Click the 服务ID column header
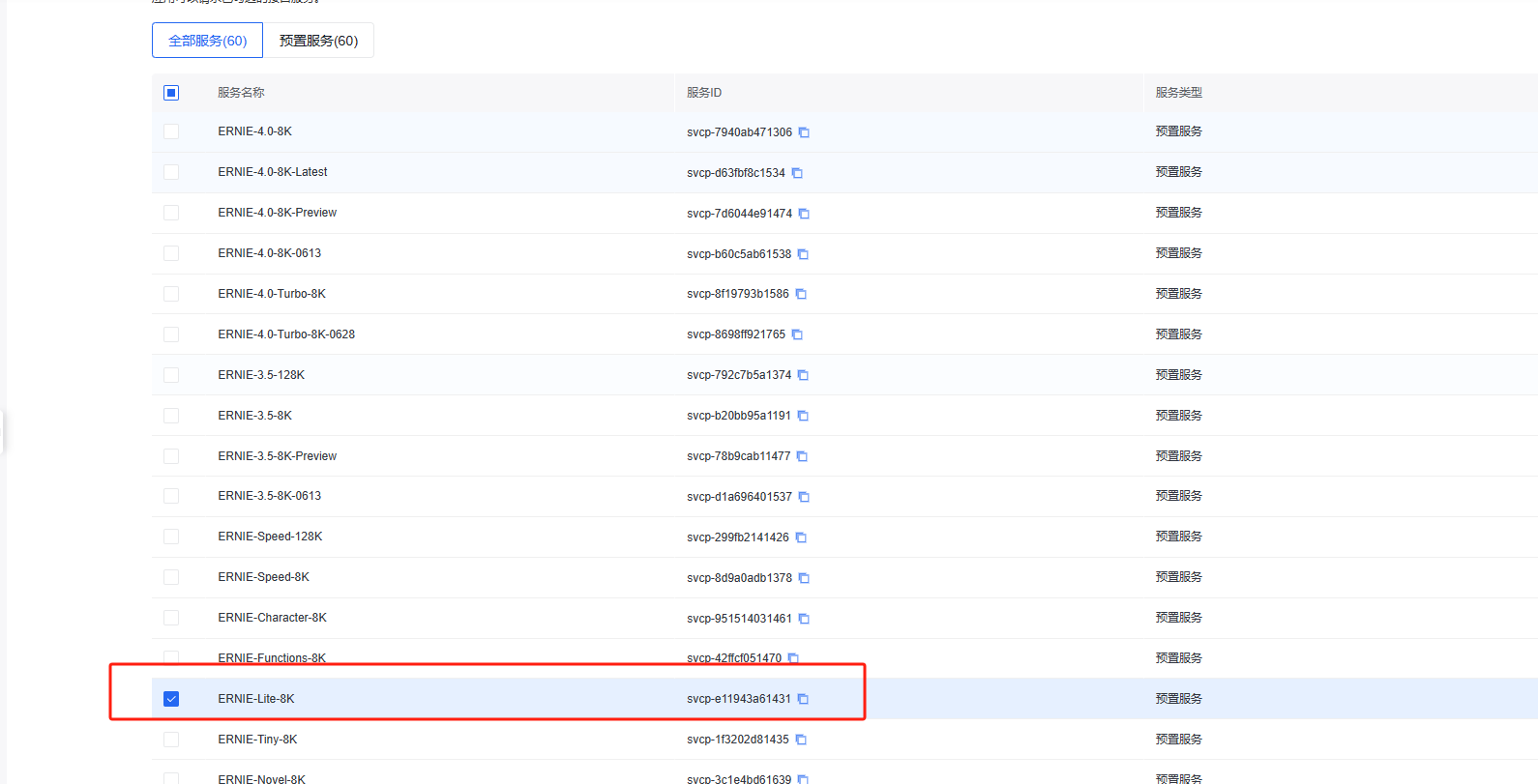This screenshot has height=784, width=1538. [x=704, y=93]
